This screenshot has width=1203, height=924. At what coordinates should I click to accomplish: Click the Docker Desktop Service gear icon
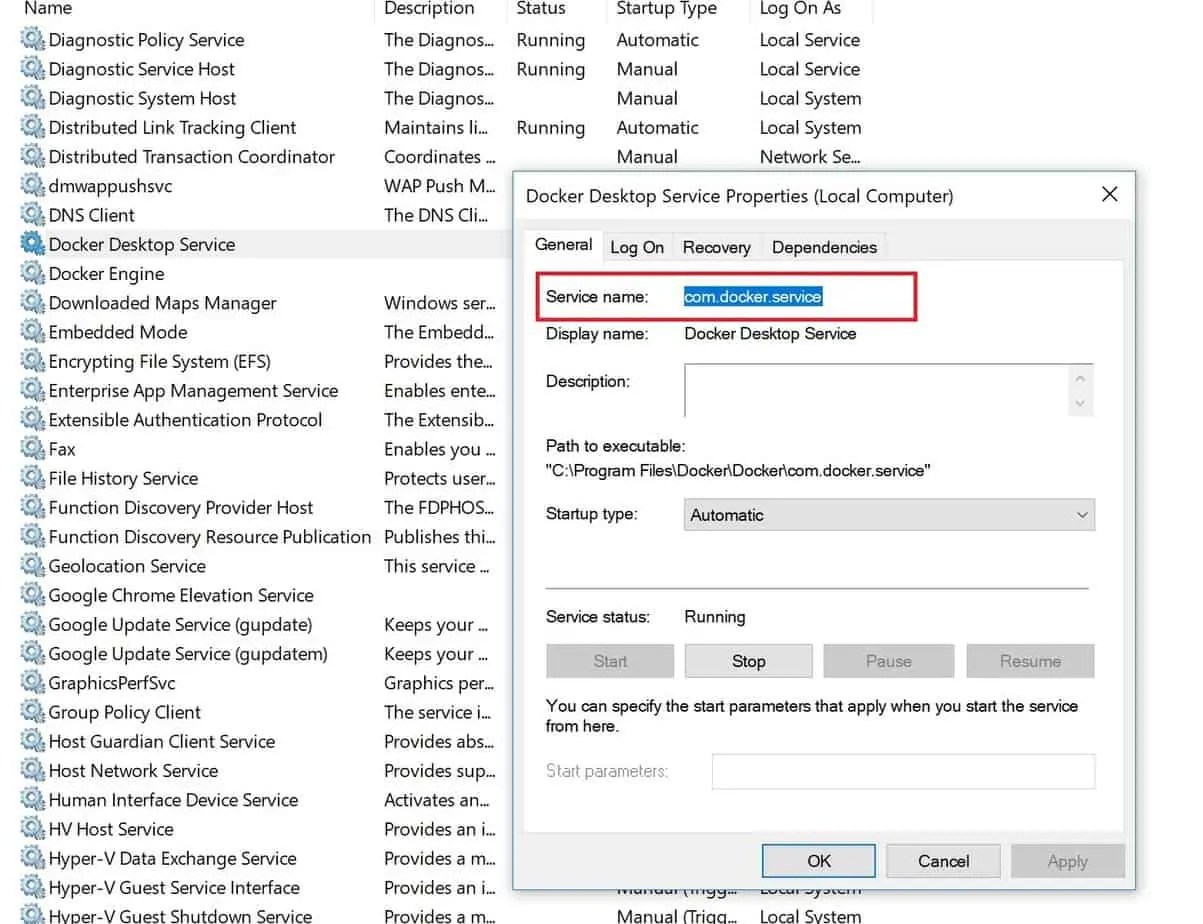(x=31, y=244)
